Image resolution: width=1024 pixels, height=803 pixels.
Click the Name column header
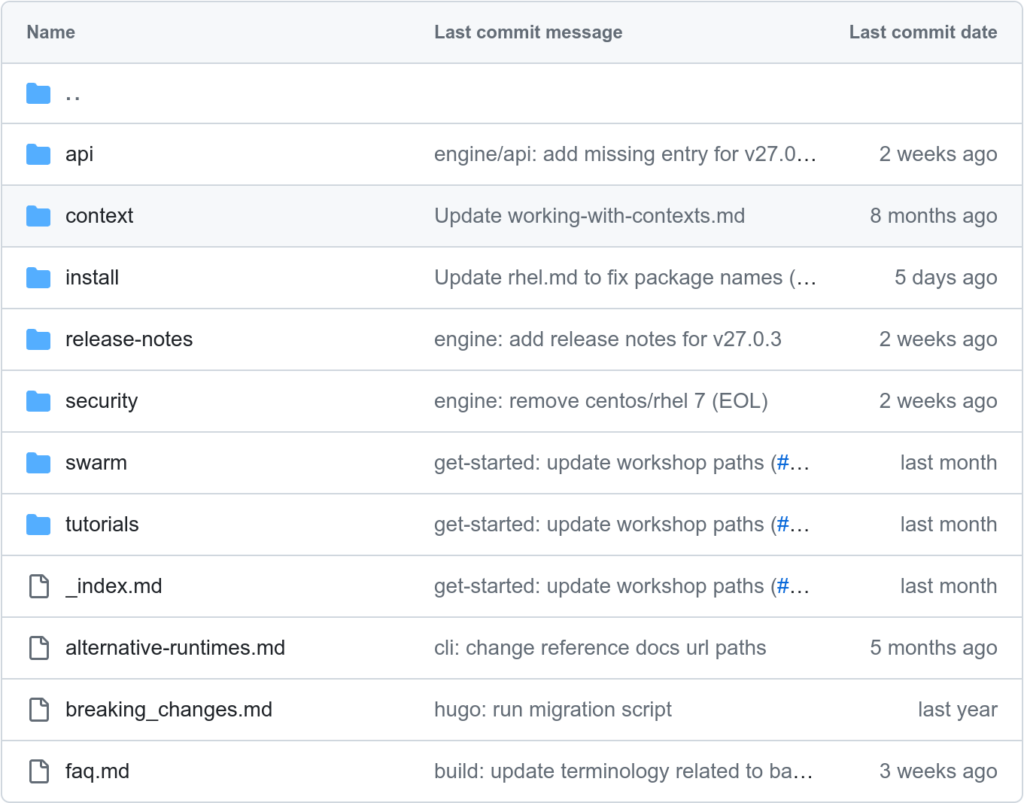click(50, 32)
